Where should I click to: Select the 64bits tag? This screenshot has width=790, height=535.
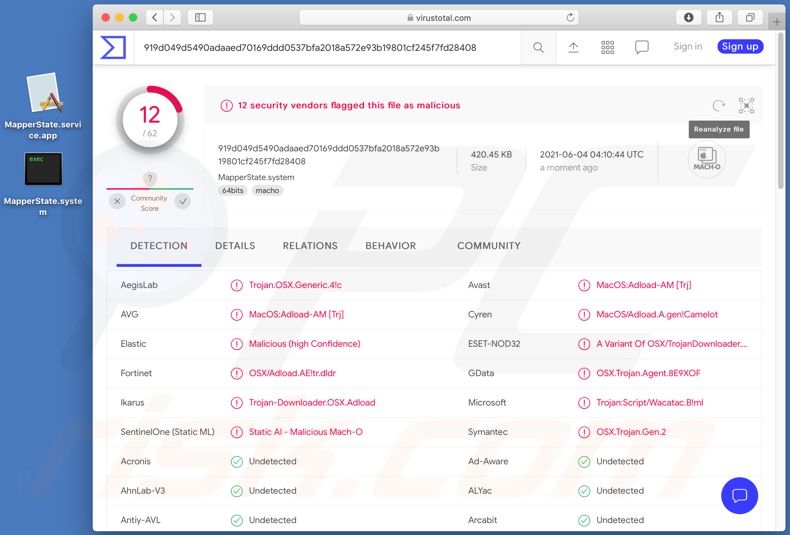pyautogui.click(x=233, y=190)
